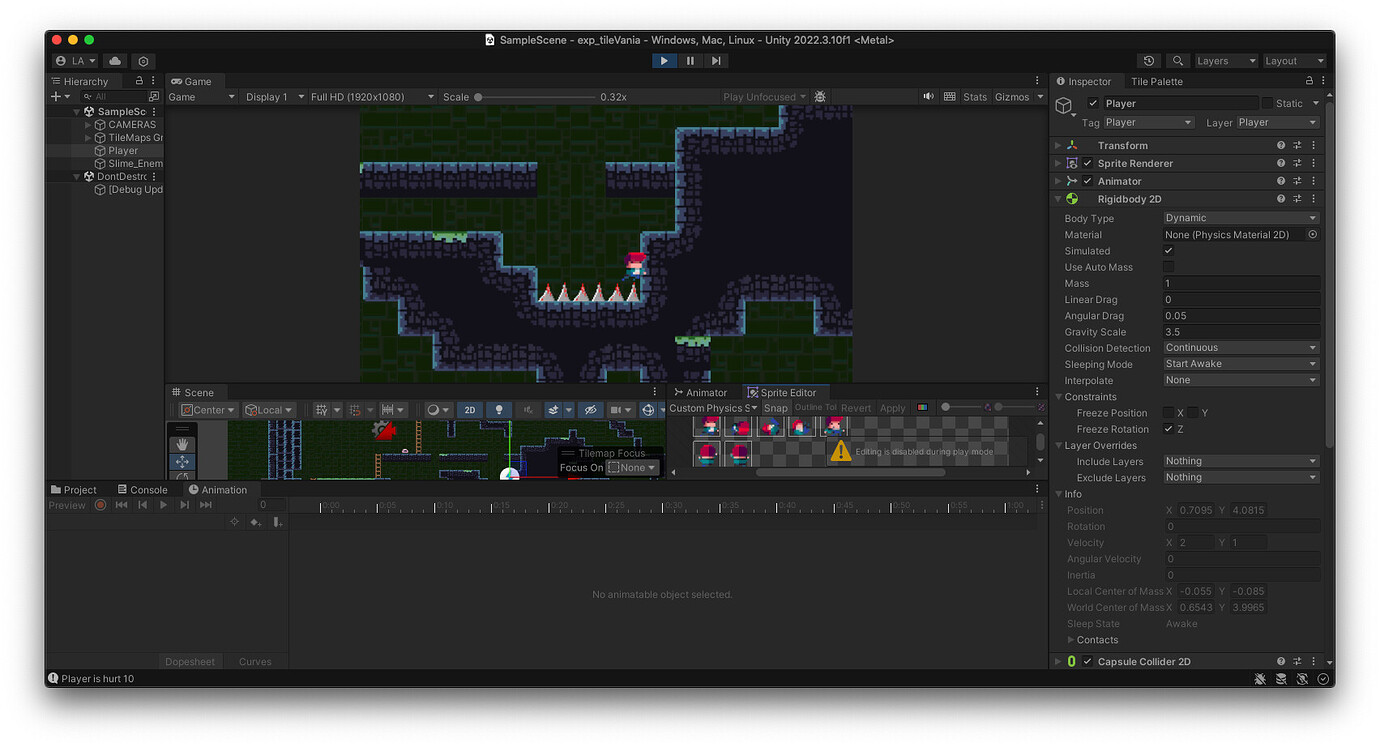Image resolution: width=1380 pixels, height=746 pixels.
Task: Adjust the Game view Scale slider
Action: 535,97
